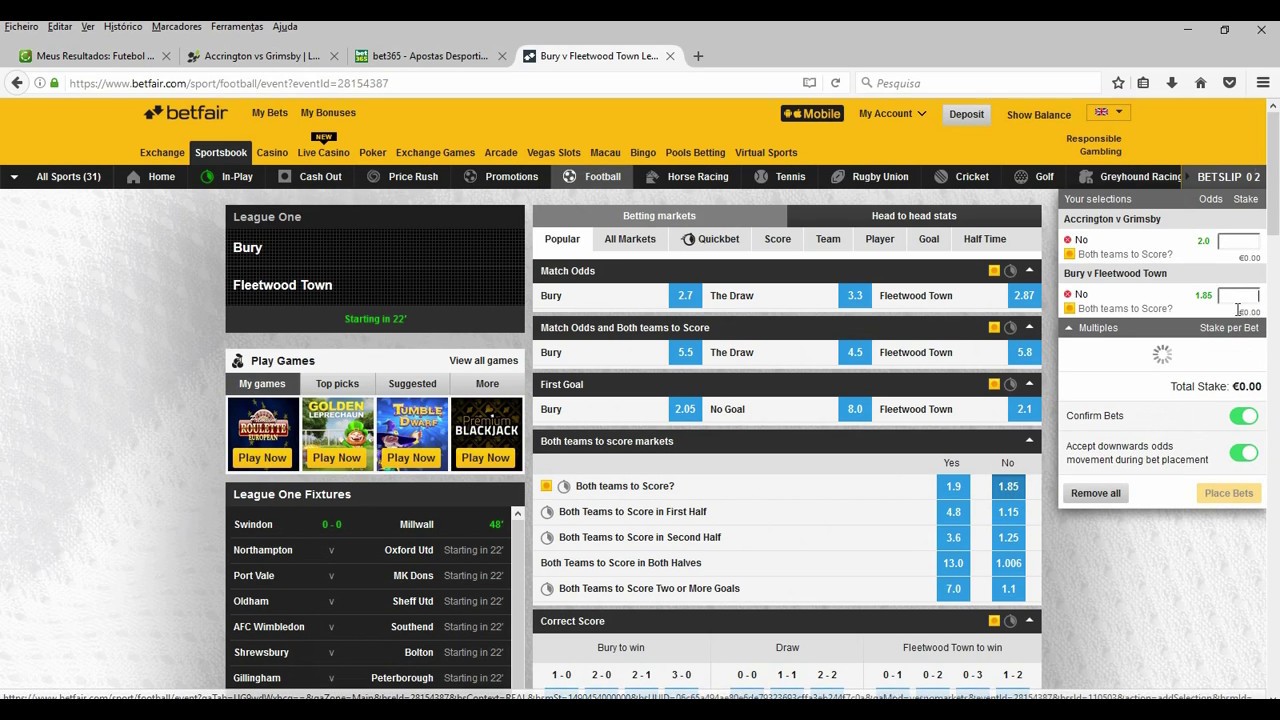The image size is (1280, 720).
Task: Collapse the Match Odds market
Action: 1029,271
